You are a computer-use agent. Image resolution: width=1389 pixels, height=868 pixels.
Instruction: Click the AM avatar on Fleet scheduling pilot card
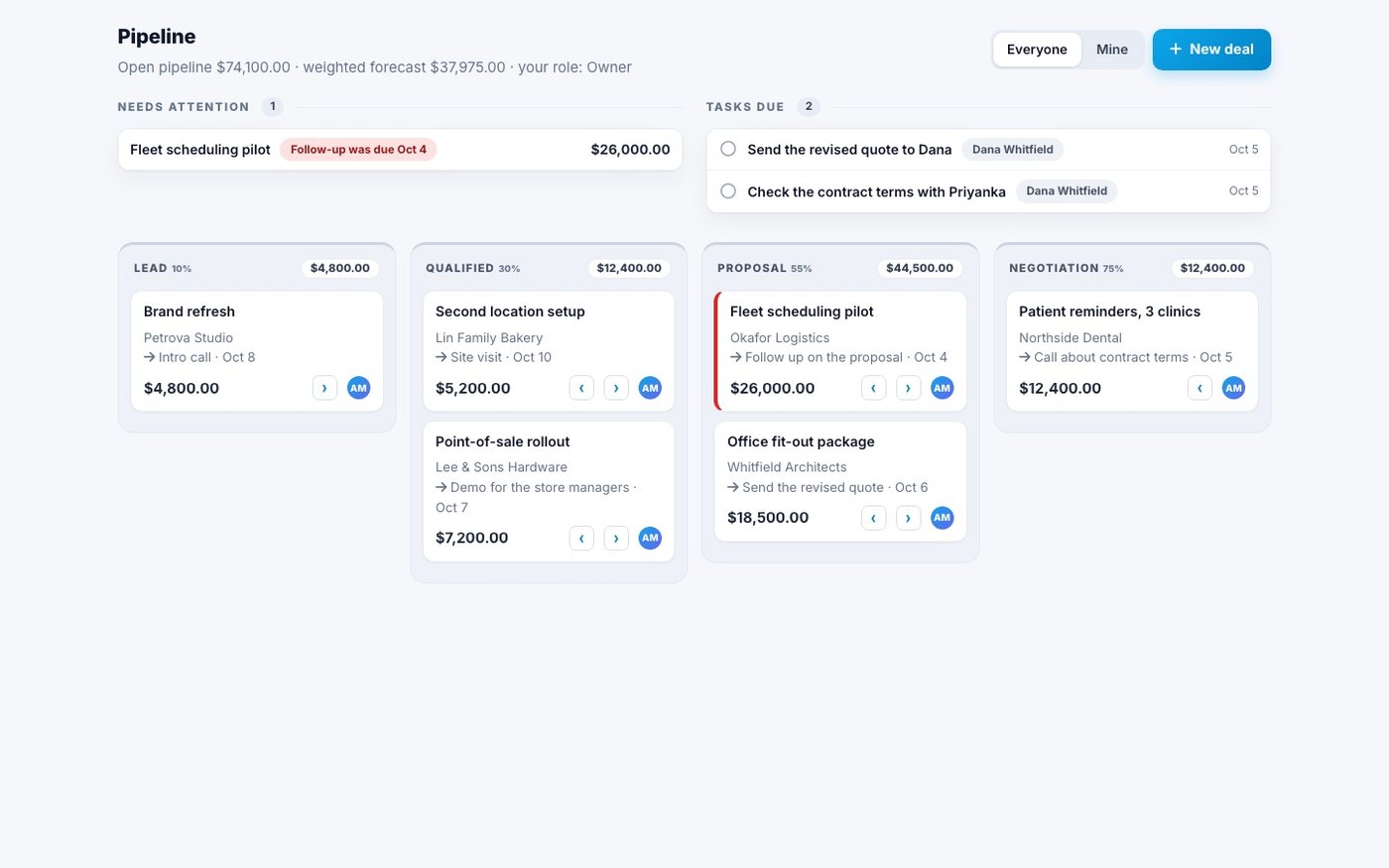click(943, 388)
